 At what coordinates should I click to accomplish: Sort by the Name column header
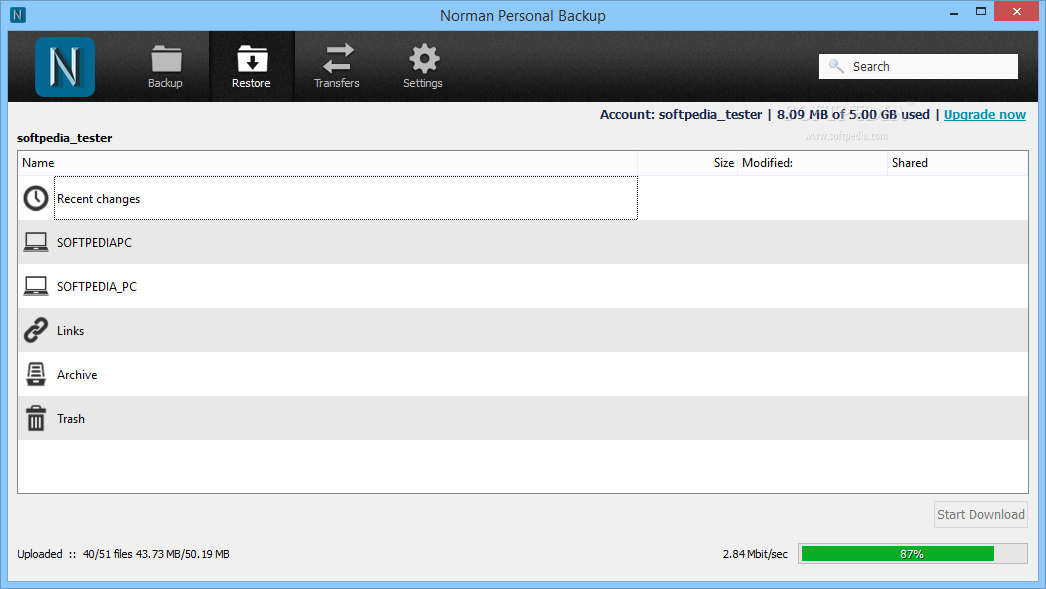coord(328,163)
